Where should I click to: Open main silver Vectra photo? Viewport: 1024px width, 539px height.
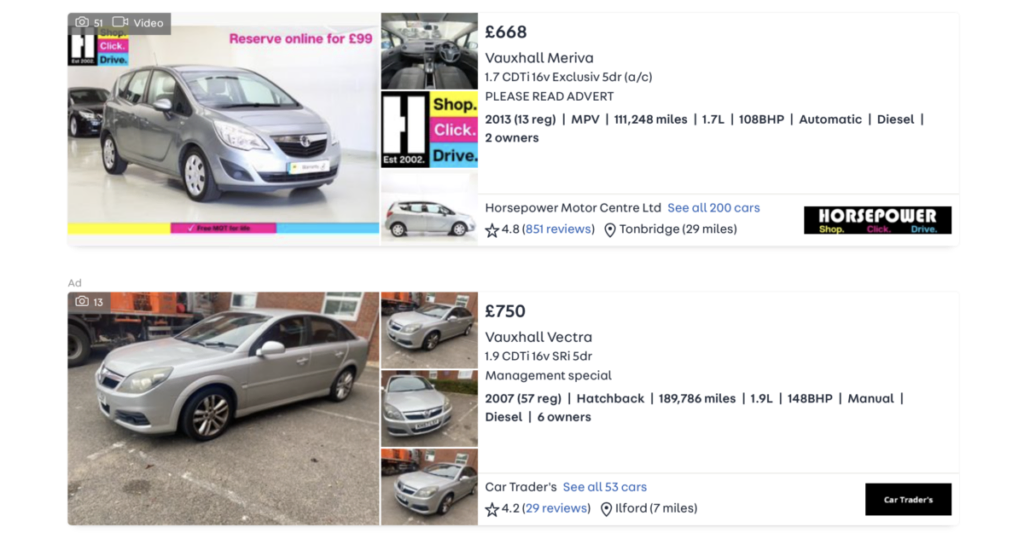(x=223, y=408)
